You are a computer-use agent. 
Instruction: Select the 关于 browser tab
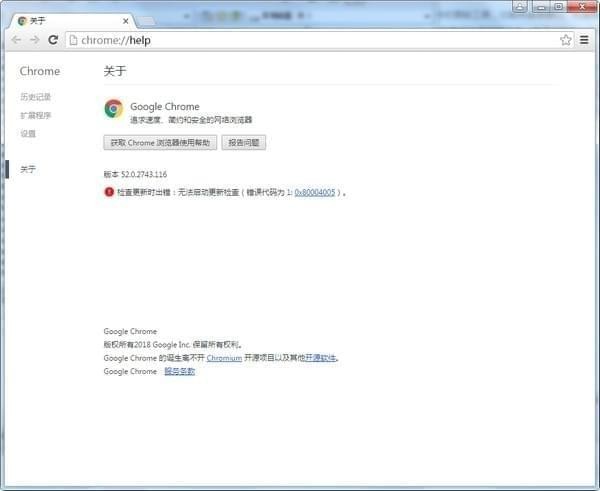click(x=60, y=20)
